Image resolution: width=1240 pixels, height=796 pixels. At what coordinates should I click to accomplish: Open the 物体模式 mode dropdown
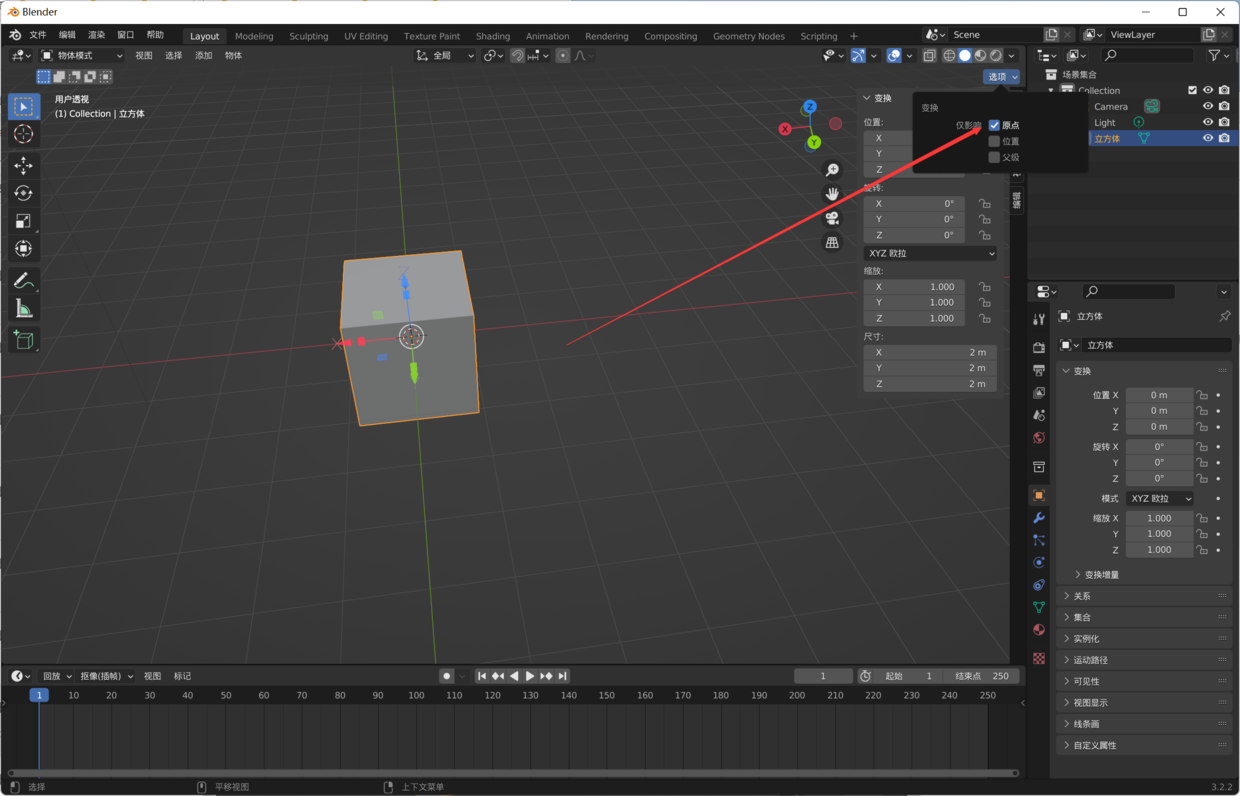coord(82,56)
